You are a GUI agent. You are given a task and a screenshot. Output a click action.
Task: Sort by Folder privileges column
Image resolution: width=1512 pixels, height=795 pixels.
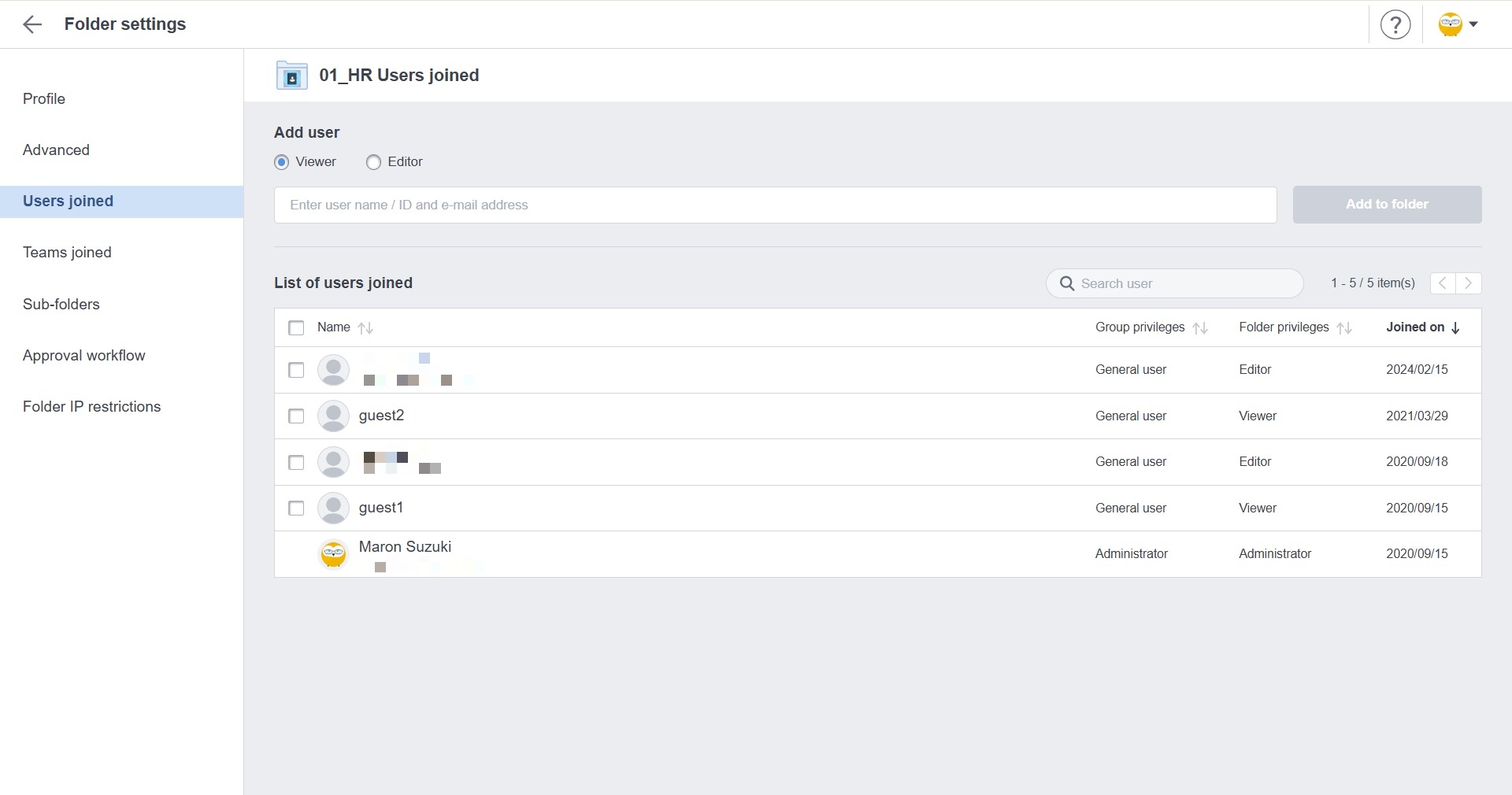point(1344,328)
